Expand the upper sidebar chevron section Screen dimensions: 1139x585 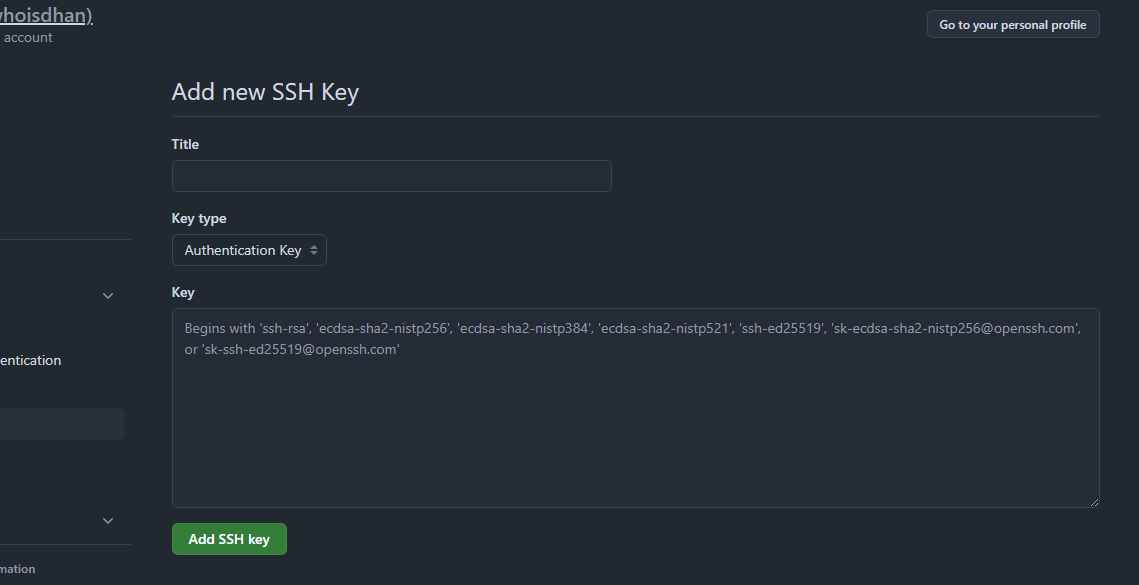pyautogui.click(x=108, y=295)
